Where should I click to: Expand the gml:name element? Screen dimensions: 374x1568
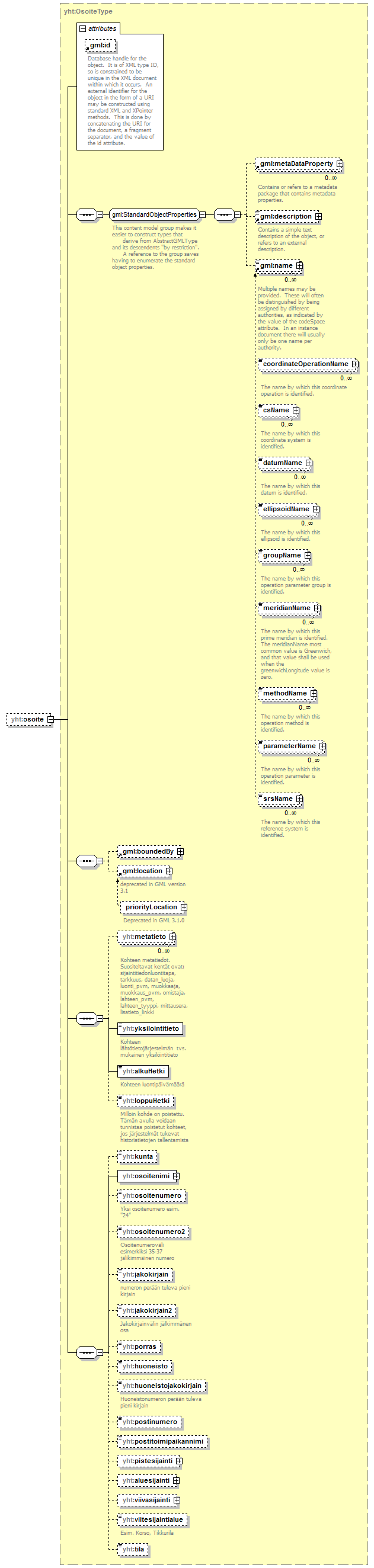(x=300, y=265)
